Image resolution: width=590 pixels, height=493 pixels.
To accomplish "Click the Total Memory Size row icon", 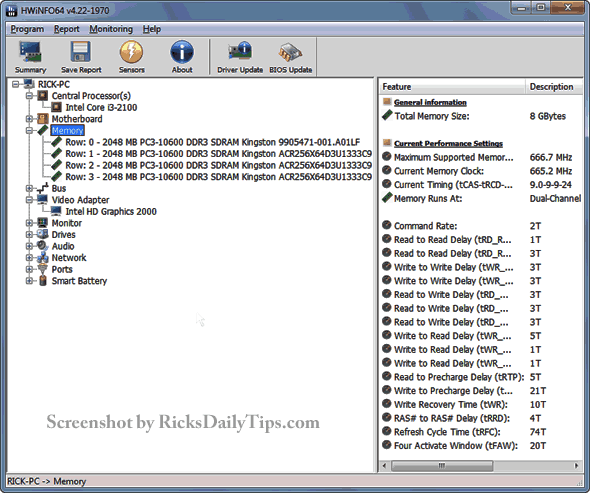I will (x=387, y=115).
